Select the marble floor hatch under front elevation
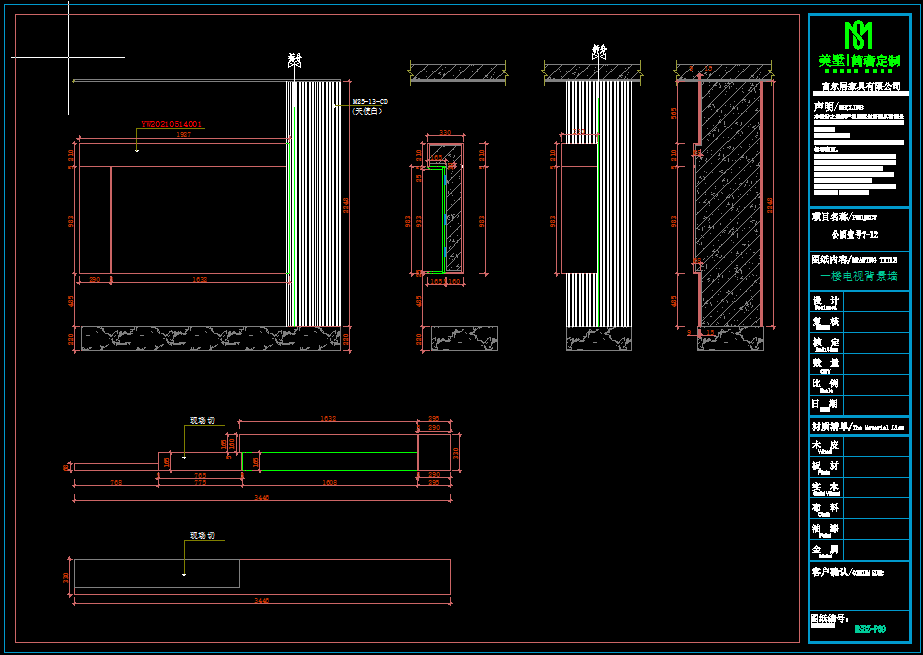The image size is (923, 655). pyautogui.click(x=208, y=339)
